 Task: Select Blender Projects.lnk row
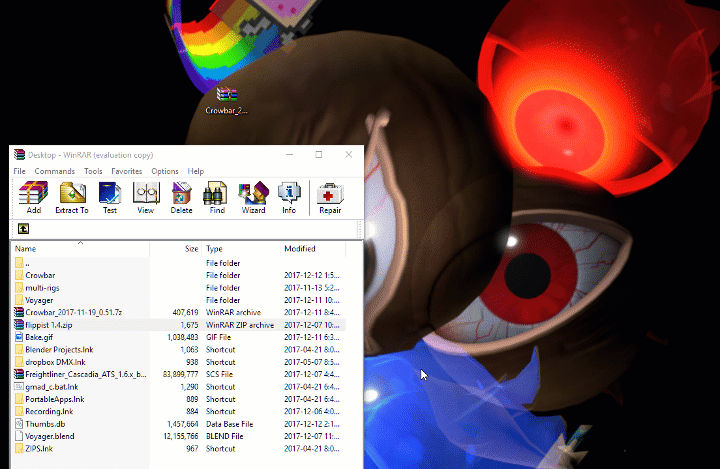pyautogui.click(x=178, y=350)
